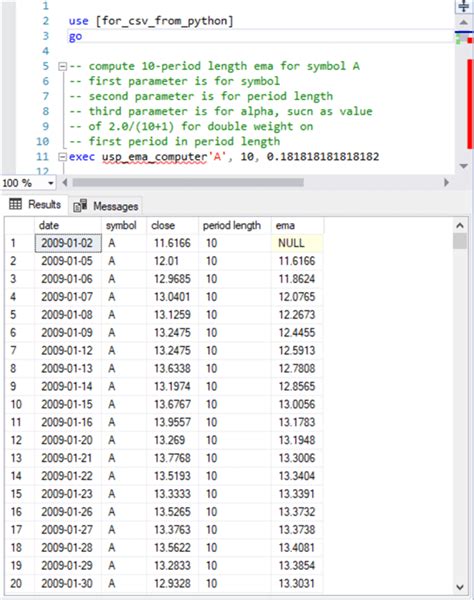The height and width of the screenshot is (600, 474).
Task: Click the ema column header
Action: [297, 225]
